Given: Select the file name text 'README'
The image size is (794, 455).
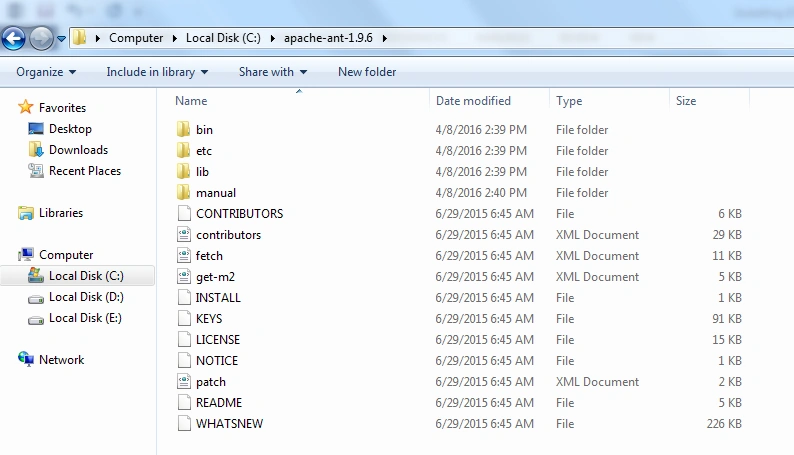Looking at the screenshot, I should coord(219,403).
